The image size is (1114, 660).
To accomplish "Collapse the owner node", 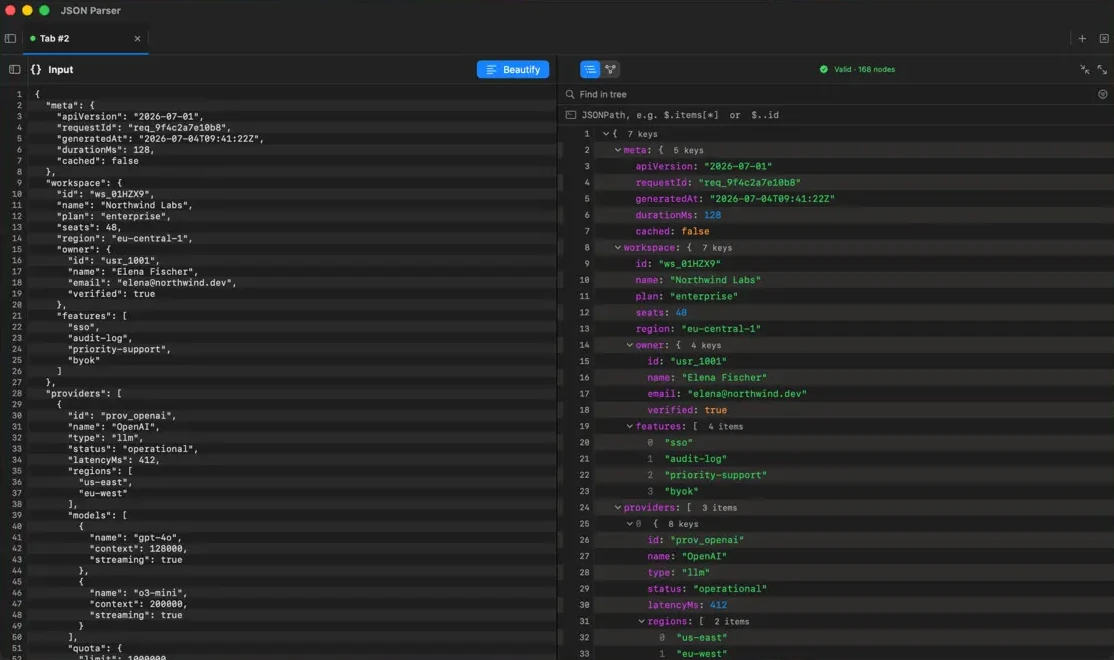I will click(x=629, y=345).
